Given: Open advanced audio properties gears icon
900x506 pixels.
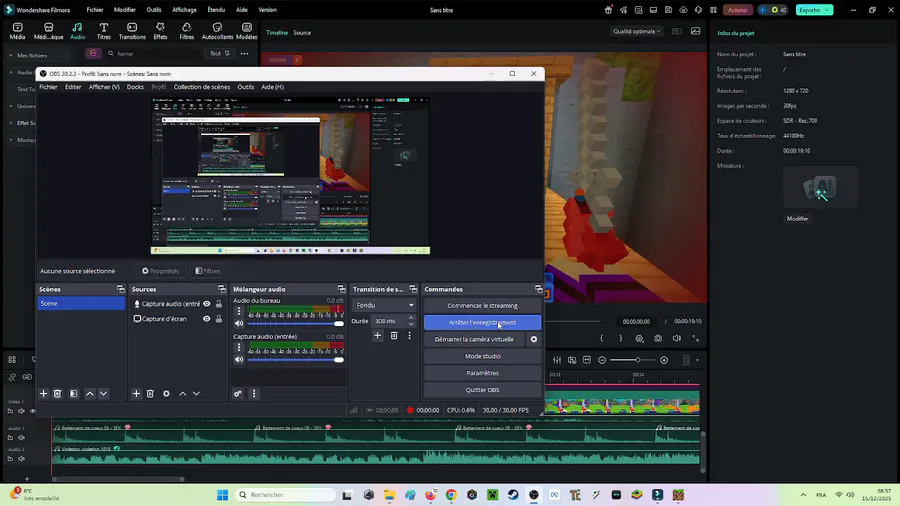Looking at the screenshot, I should (238, 394).
